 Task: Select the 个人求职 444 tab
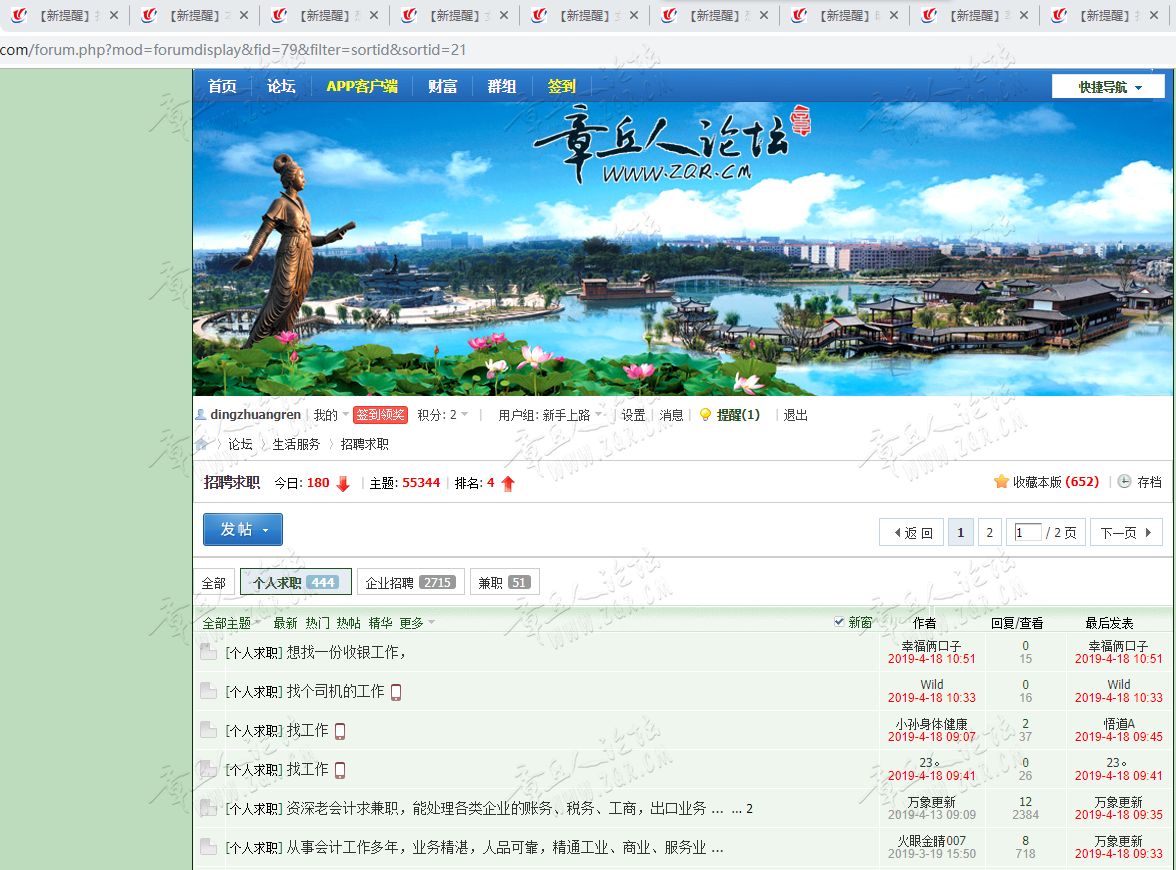coord(296,583)
